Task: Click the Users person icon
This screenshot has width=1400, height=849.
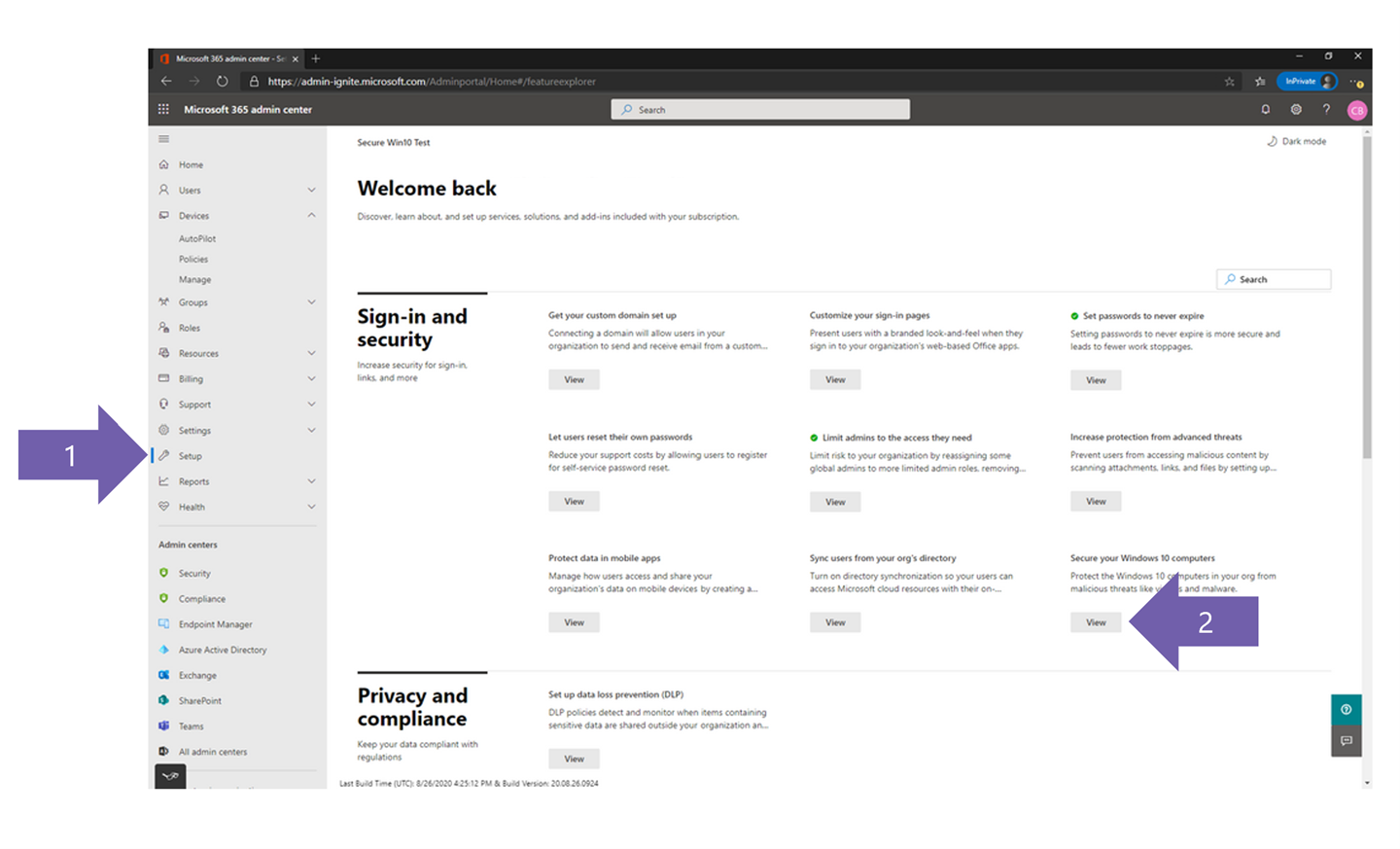Action: pos(163,190)
